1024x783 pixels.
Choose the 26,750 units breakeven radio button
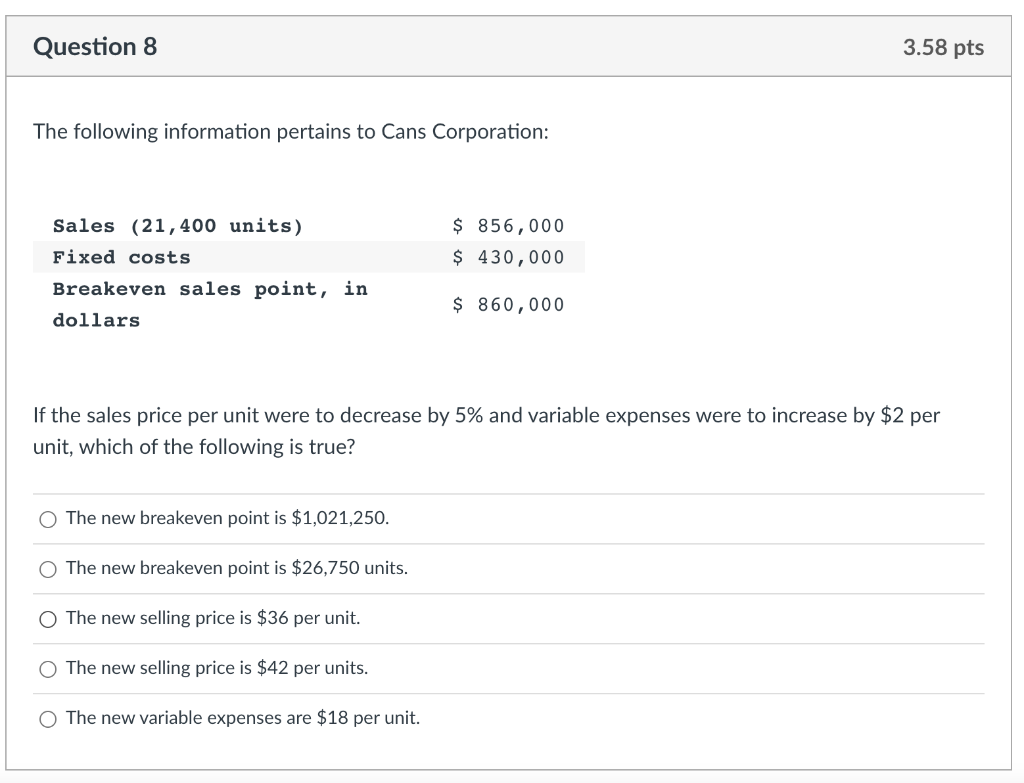click(x=48, y=569)
